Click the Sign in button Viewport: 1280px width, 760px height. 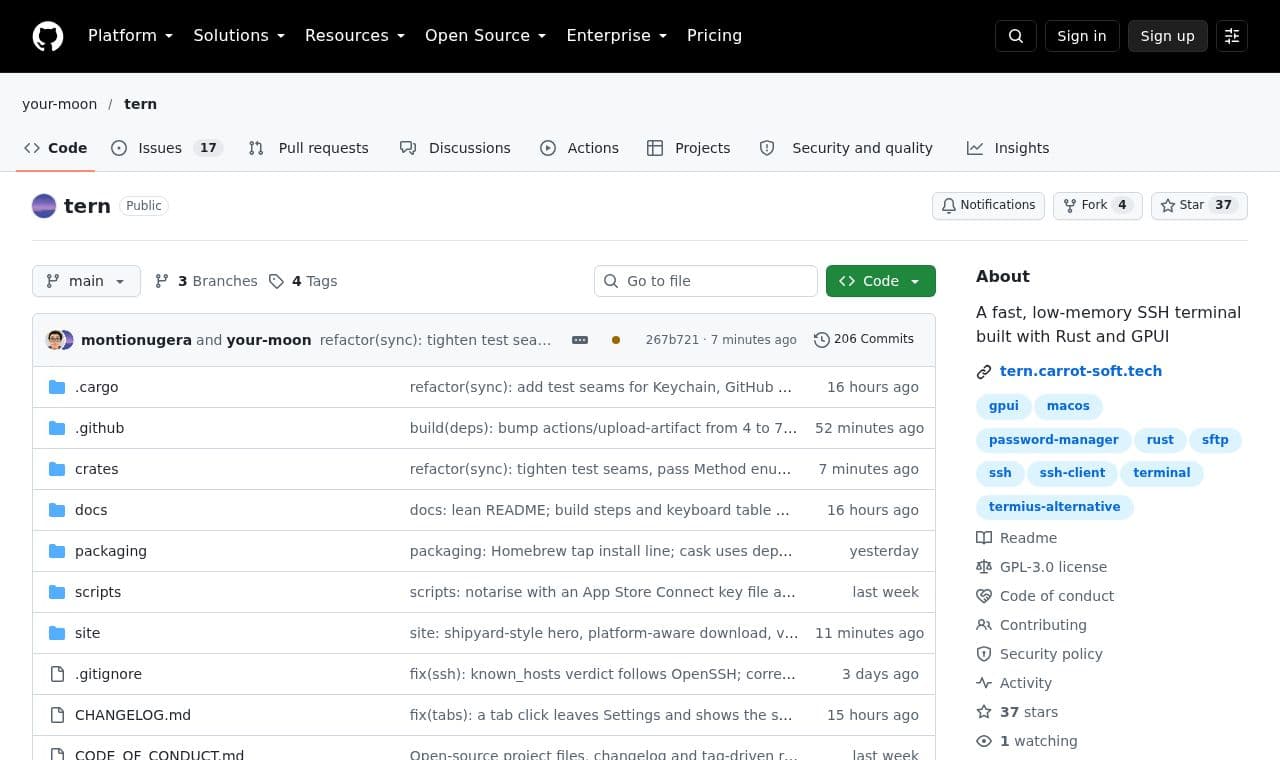1082,36
